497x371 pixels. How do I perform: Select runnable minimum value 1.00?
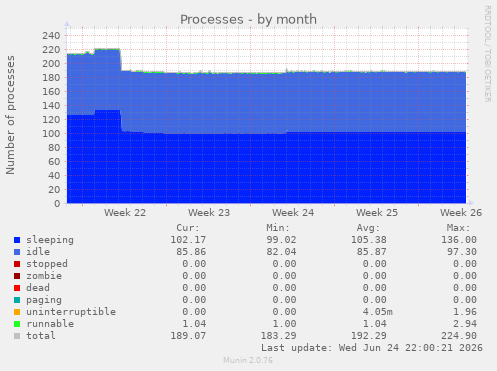point(284,324)
